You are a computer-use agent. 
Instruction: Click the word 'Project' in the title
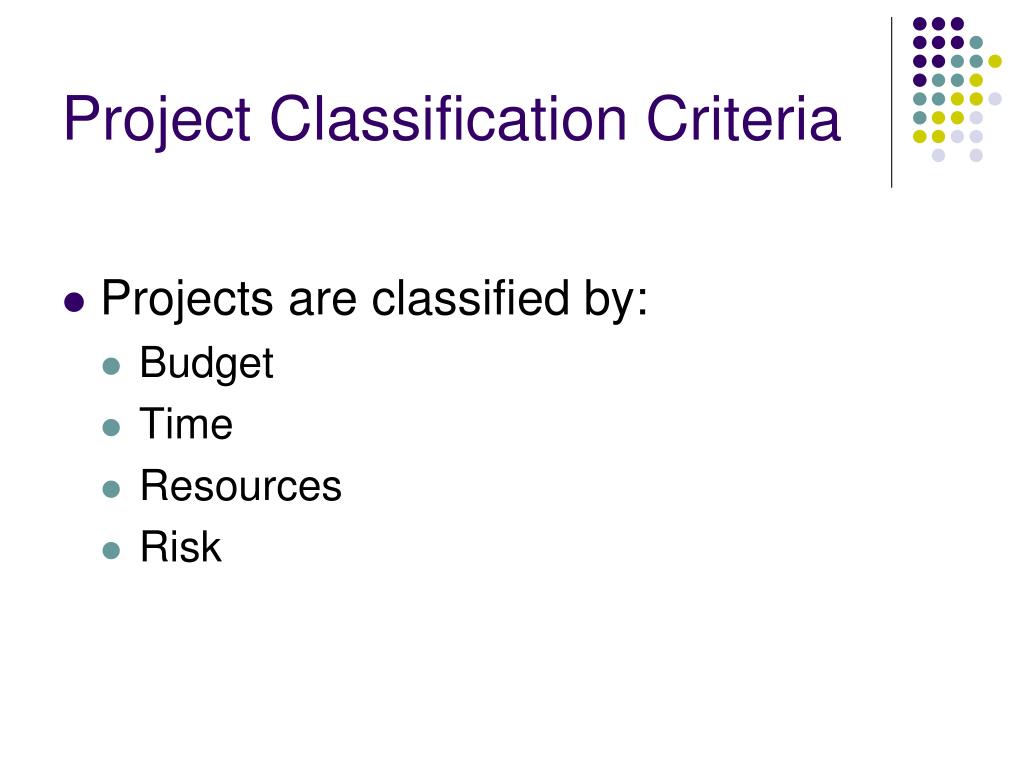[x=157, y=121]
